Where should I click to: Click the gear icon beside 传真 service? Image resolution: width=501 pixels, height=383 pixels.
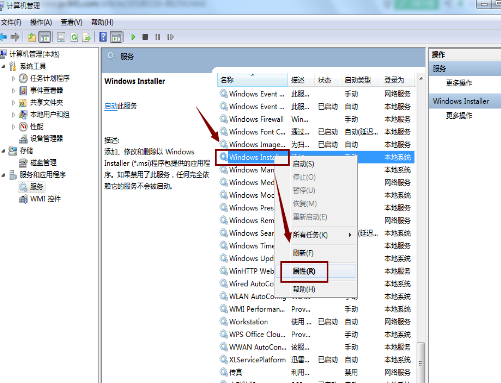(x=223, y=372)
